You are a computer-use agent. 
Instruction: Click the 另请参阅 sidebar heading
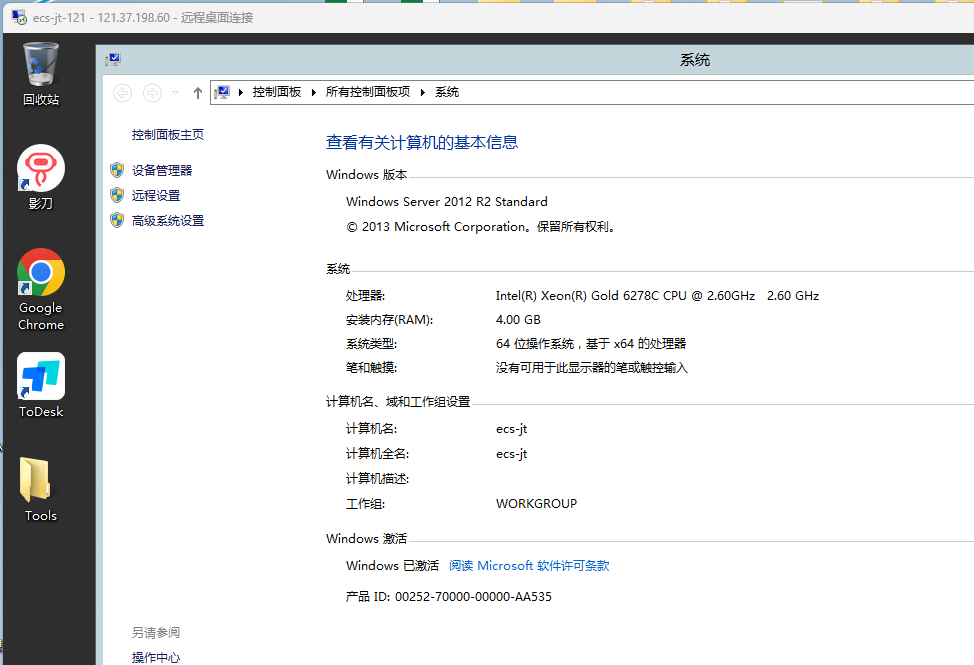coord(155,632)
